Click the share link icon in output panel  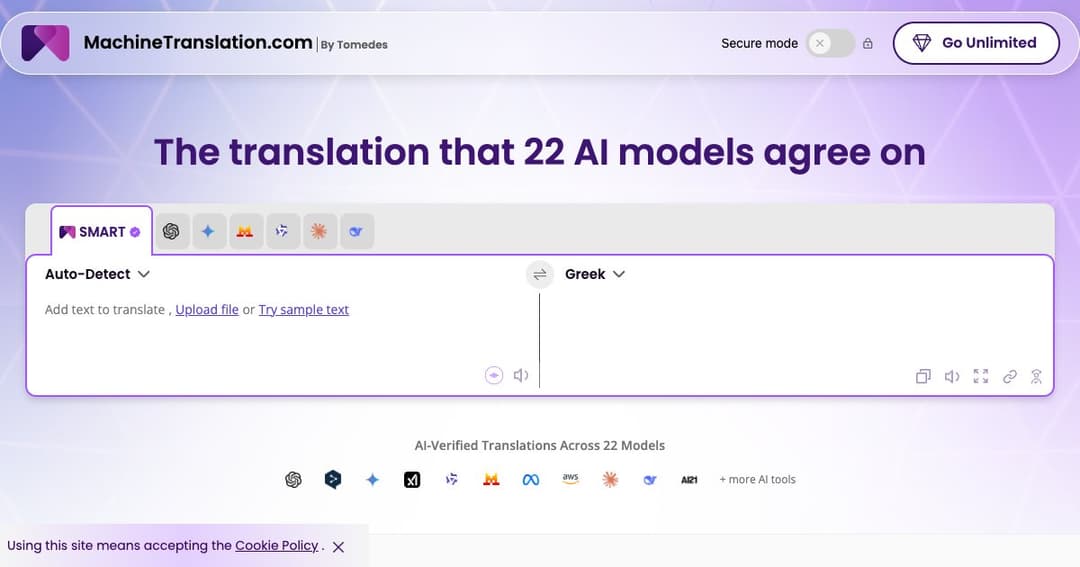[1010, 376]
